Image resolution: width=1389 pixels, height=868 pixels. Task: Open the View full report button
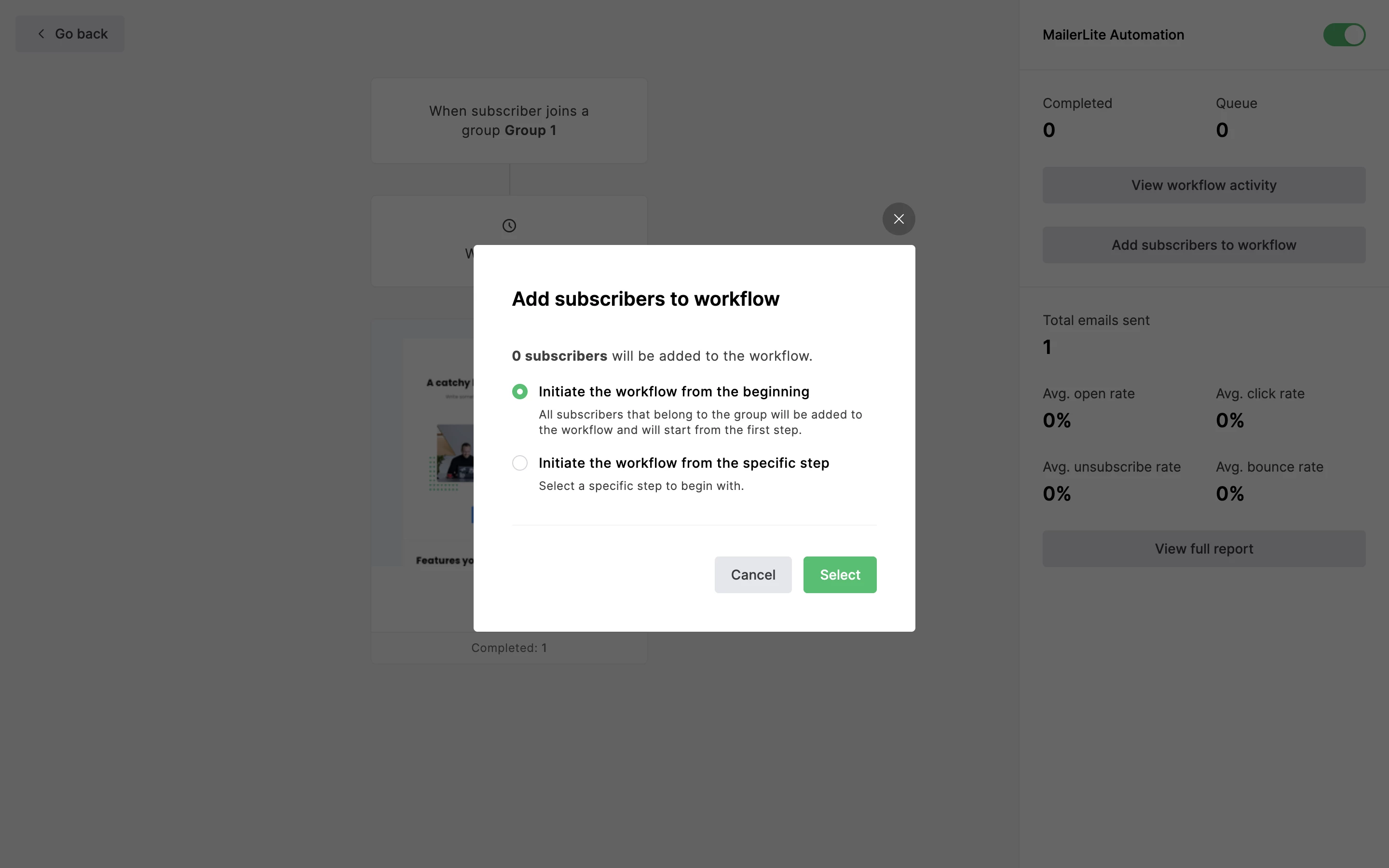(1204, 549)
